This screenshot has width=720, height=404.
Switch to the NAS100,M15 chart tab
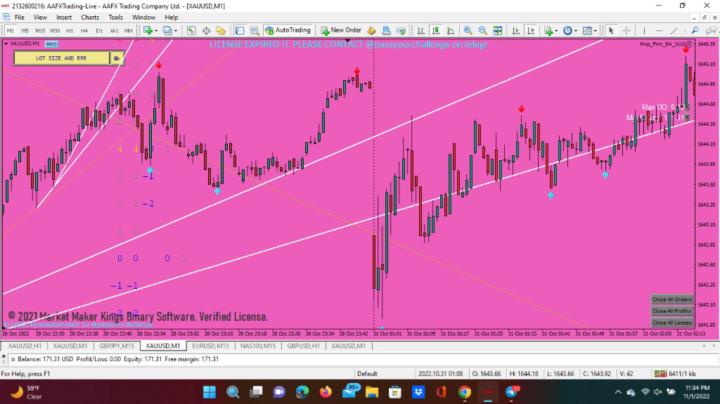tap(258, 346)
